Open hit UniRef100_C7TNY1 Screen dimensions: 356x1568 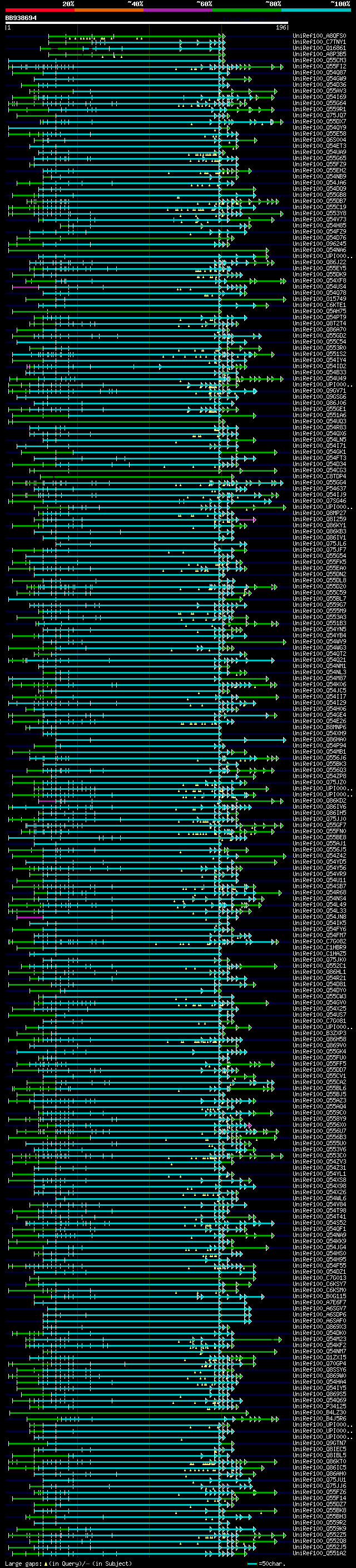point(319,42)
